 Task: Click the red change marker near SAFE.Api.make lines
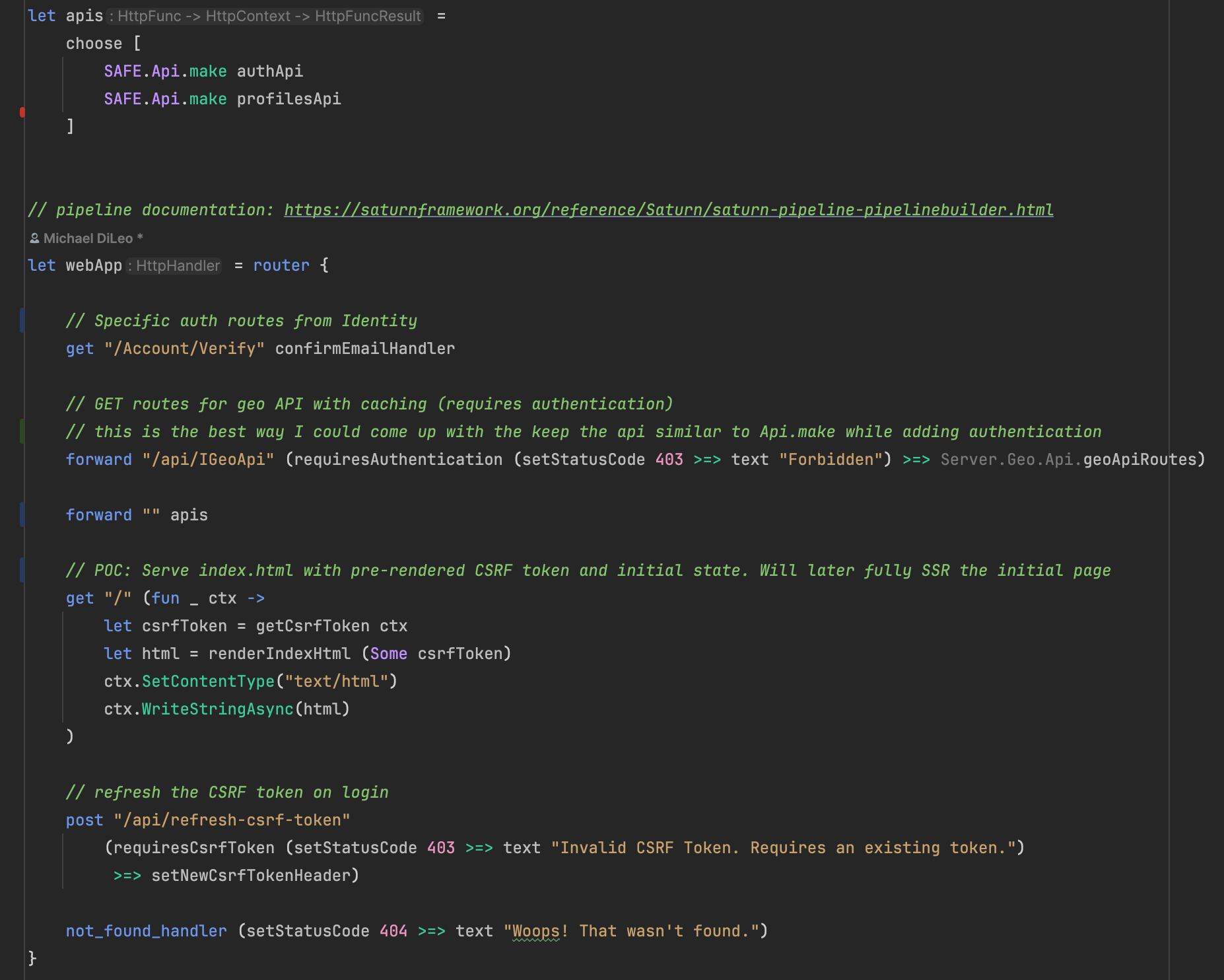click(24, 112)
